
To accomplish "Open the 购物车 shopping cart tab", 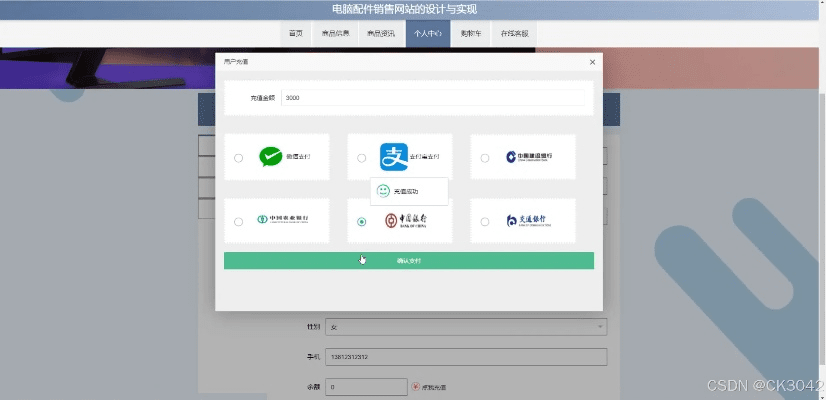I will click(470, 34).
